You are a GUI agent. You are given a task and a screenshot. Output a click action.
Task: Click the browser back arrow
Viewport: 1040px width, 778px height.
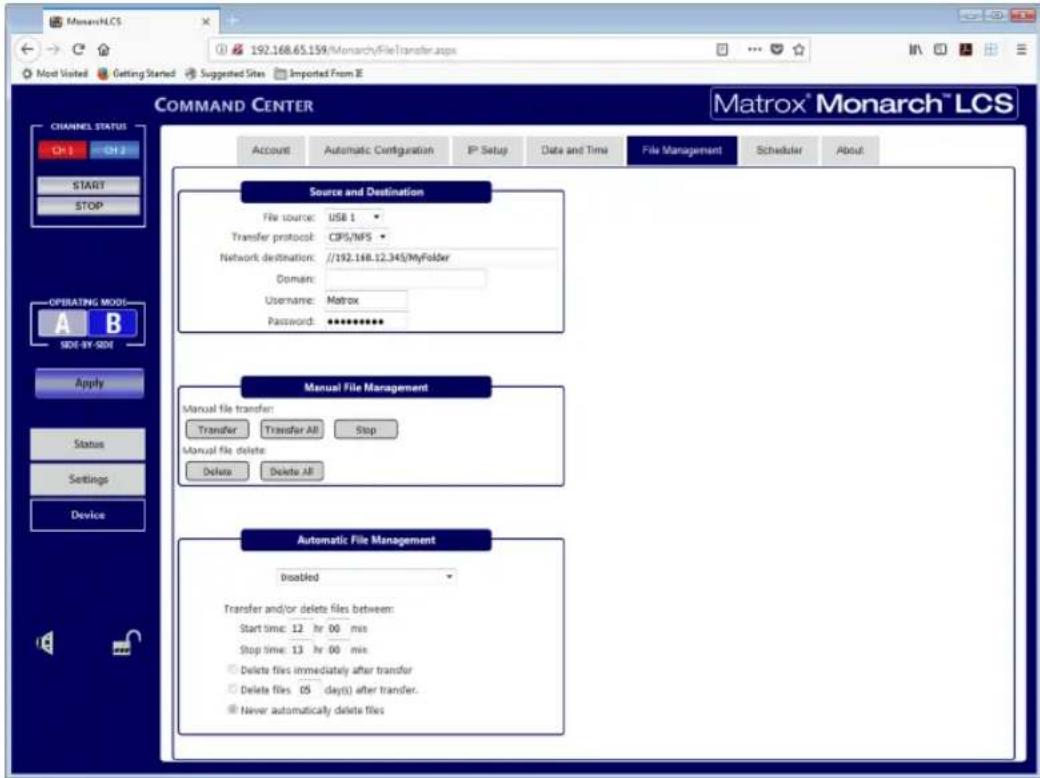(27, 50)
